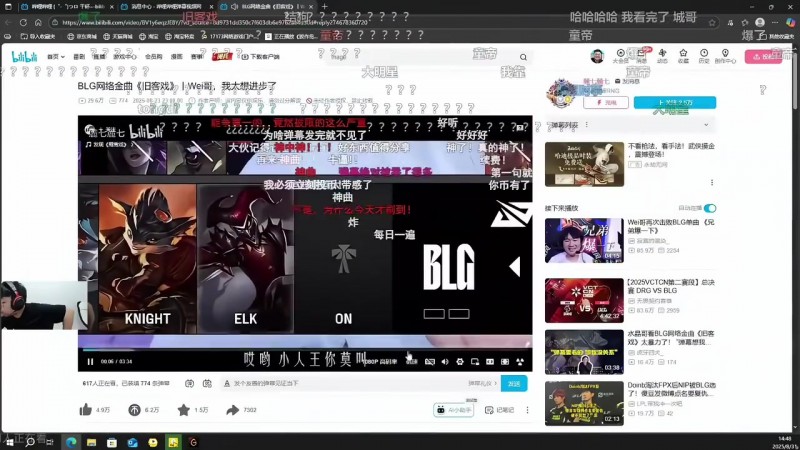Screen dimensions: 800x450
Task: Toggle the 自动连播 autoplay switch
Action: point(710,208)
